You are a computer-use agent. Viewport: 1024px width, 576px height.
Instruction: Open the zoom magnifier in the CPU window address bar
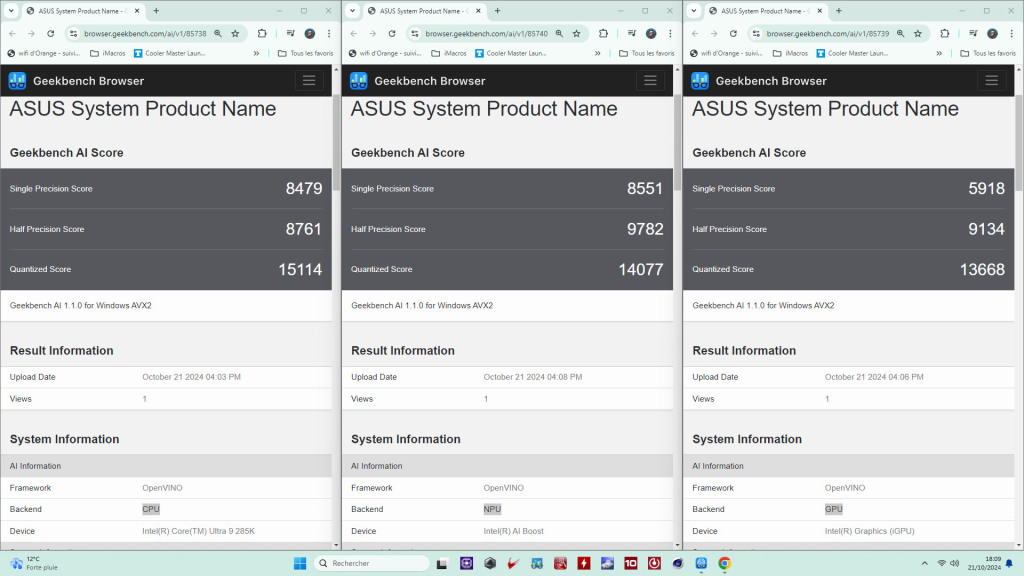point(218,33)
